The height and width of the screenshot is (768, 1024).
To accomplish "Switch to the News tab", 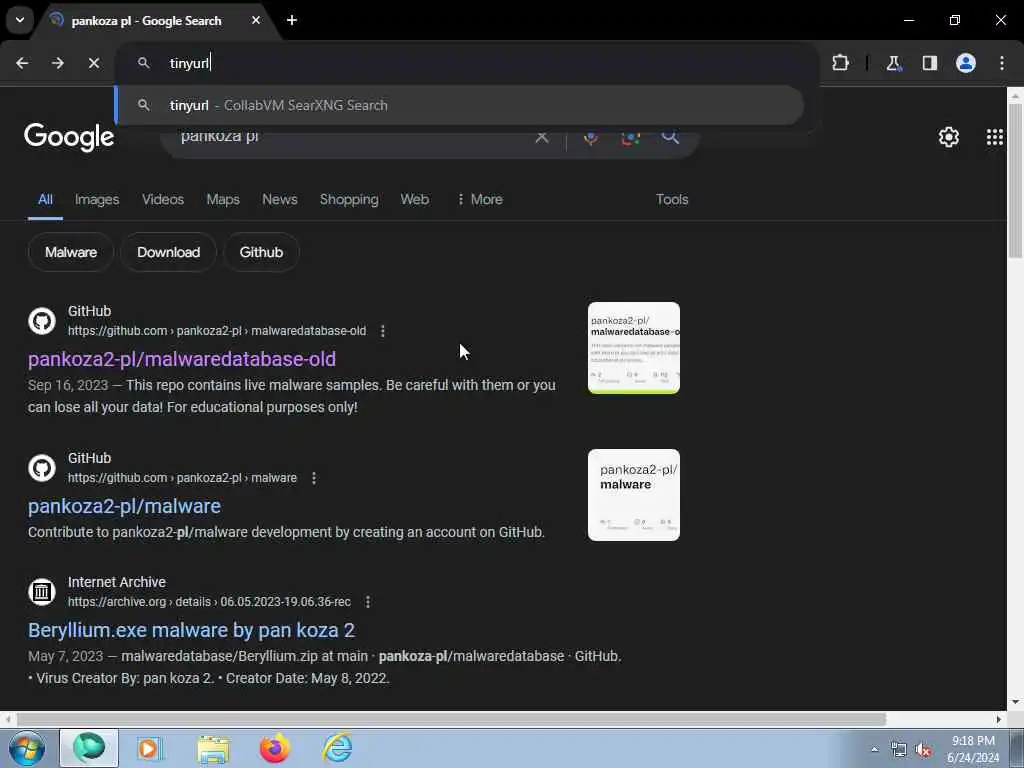I will click(x=280, y=199).
